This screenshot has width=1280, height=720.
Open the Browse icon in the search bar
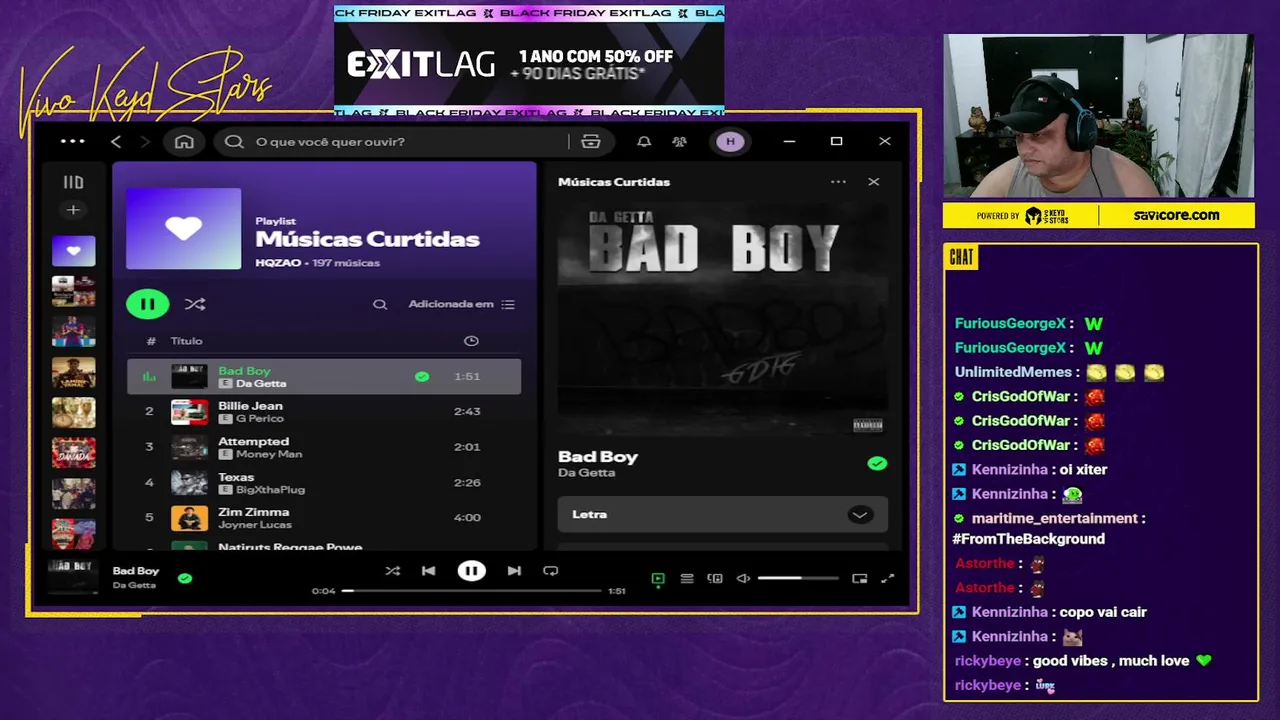tap(591, 142)
